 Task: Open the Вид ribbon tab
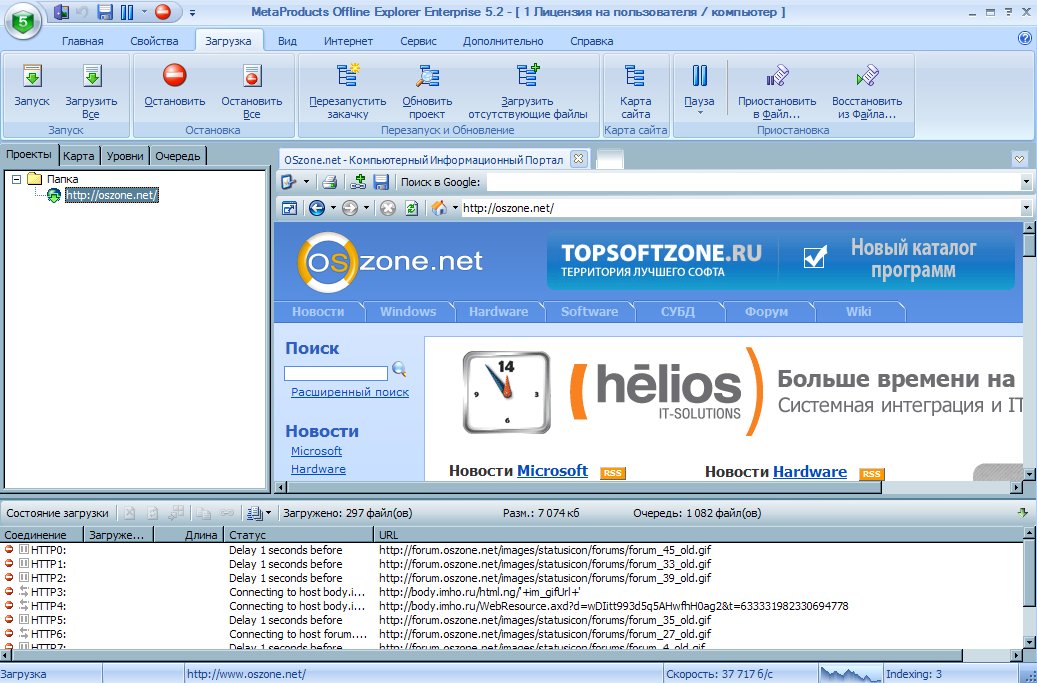coord(287,41)
